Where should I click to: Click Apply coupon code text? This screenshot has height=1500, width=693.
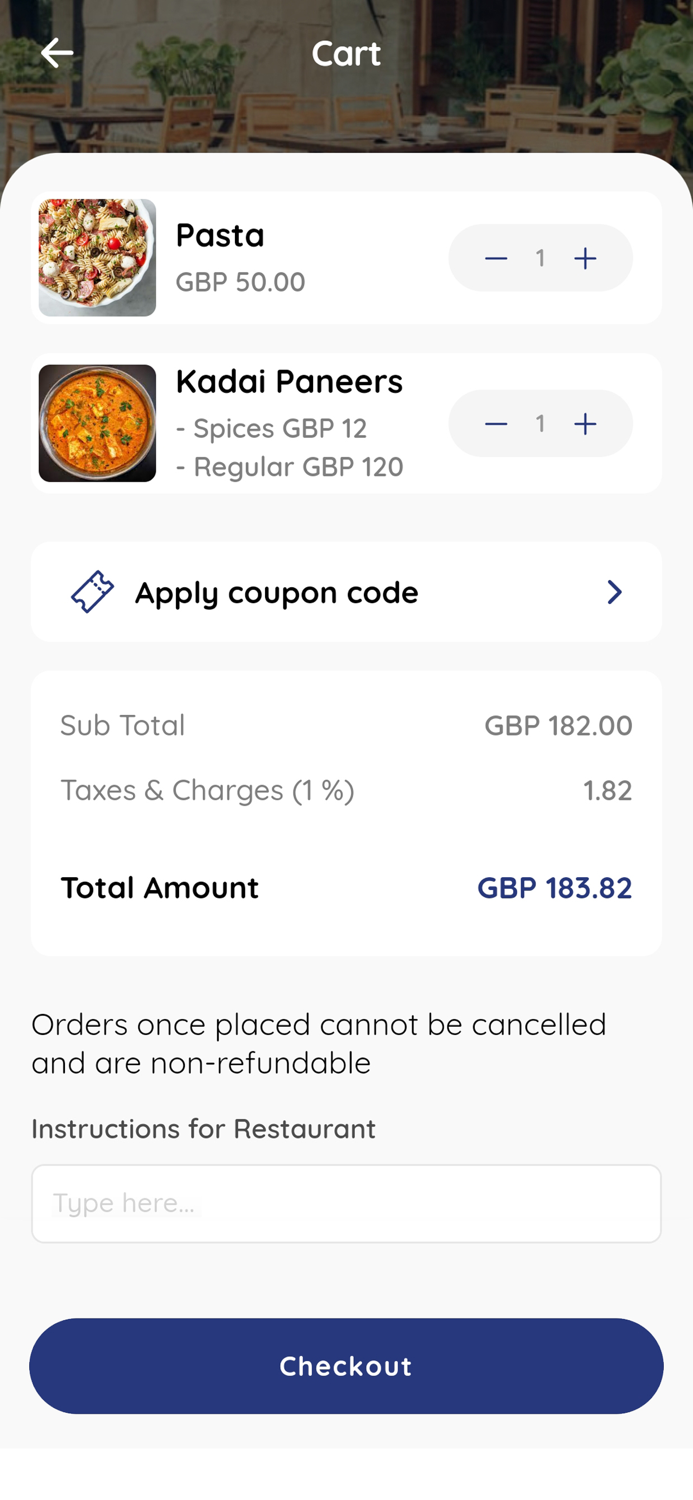point(276,591)
